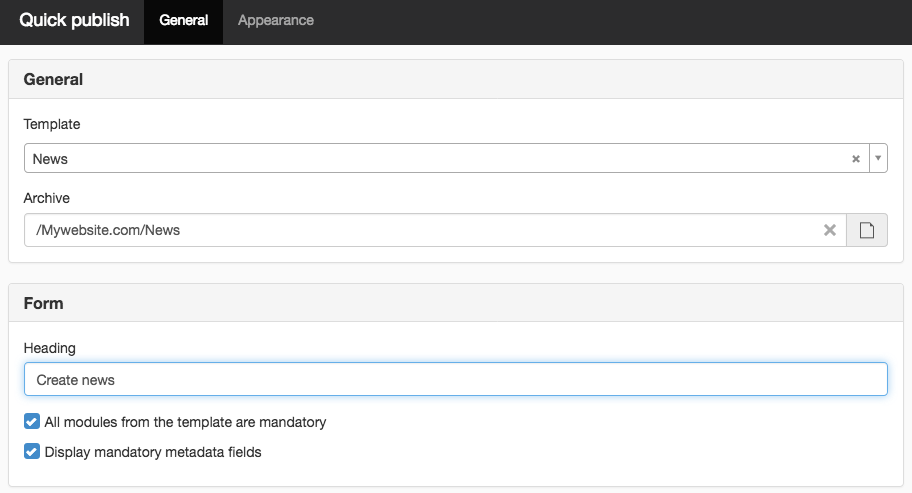Click the Archive field label
Viewport: 912px width, 493px height.
[47, 198]
